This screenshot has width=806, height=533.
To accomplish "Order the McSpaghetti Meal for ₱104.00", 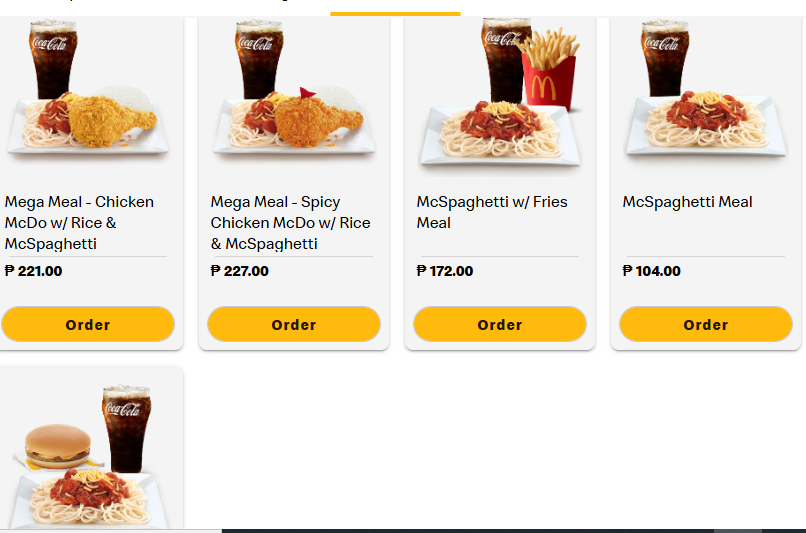I will [x=705, y=324].
